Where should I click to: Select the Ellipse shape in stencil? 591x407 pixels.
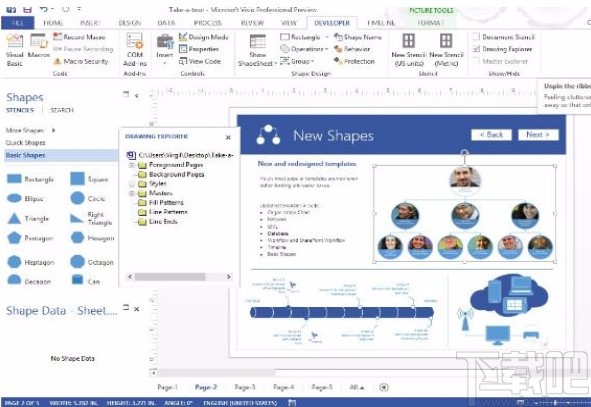(x=25, y=198)
